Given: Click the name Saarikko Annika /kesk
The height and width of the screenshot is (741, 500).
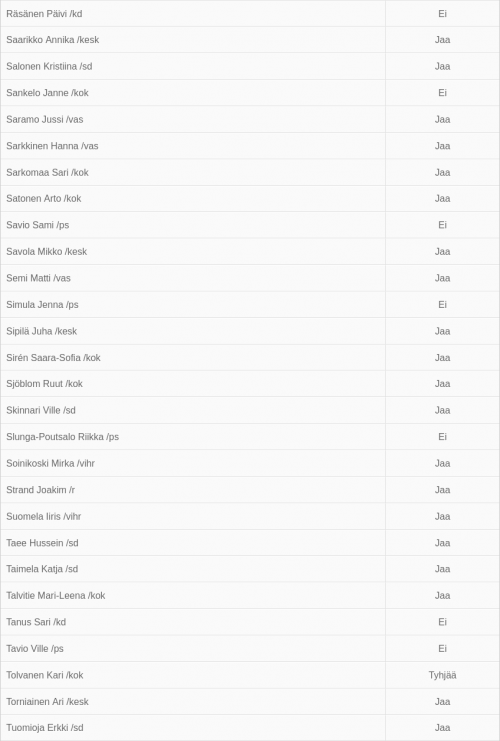Looking at the screenshot, I should pos(52,40).
